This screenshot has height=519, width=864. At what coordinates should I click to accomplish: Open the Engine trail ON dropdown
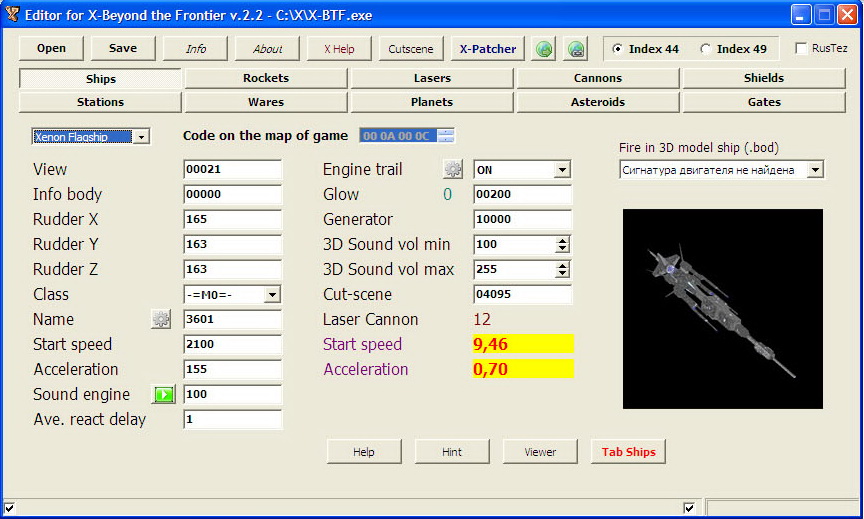click(x=561, y=170)
